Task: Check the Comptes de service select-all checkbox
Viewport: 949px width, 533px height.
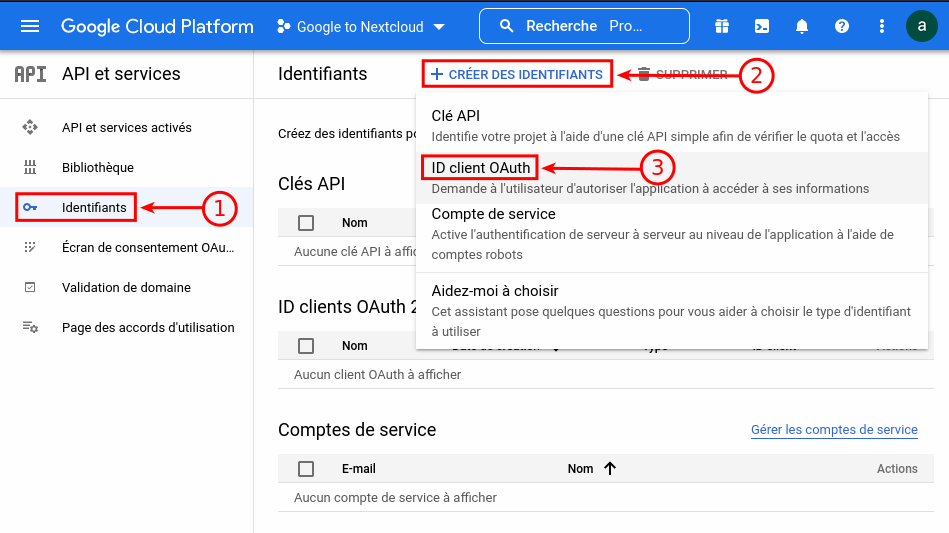Action: click(306, 469)
